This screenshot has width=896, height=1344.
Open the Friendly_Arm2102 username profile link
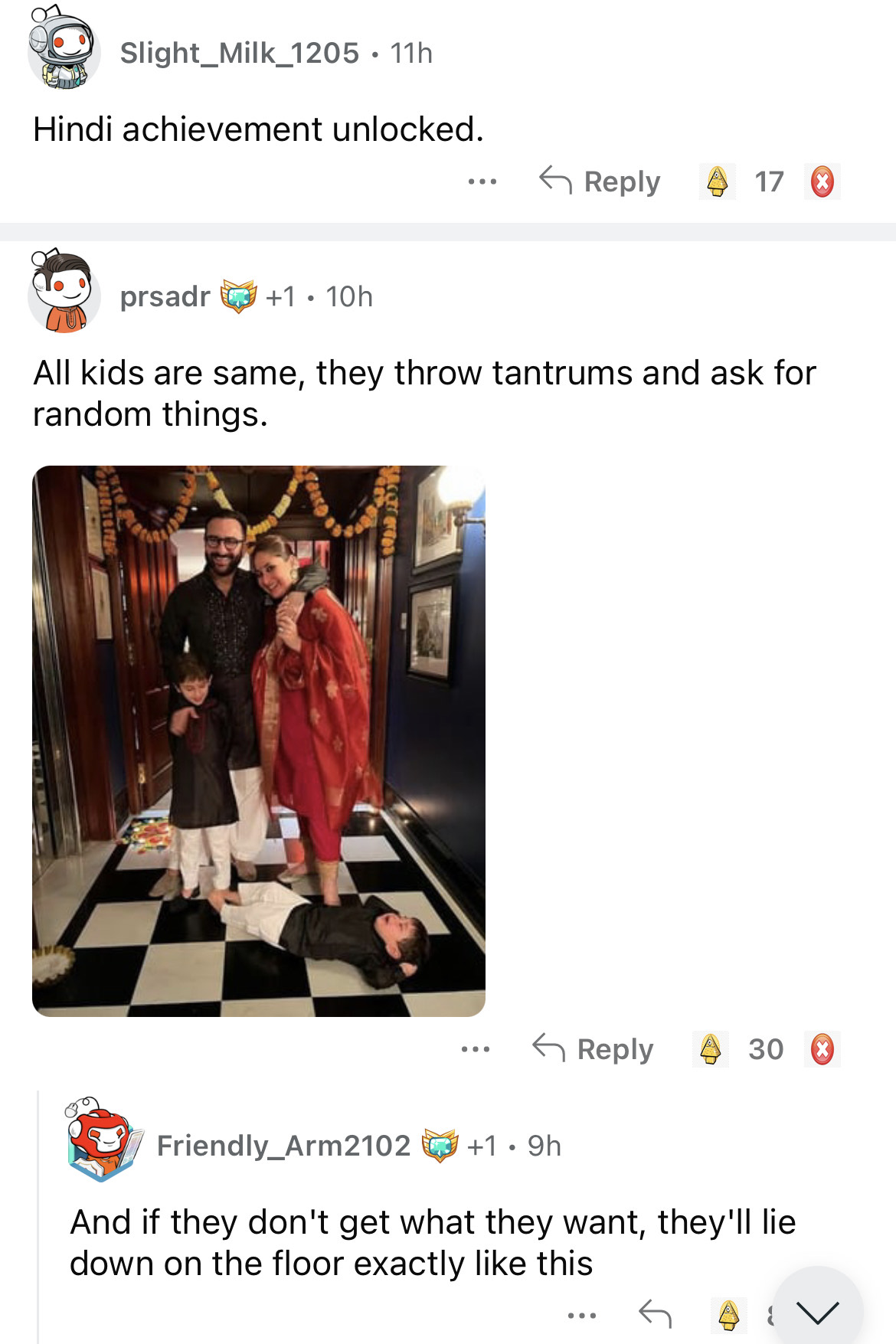[283, 1146]
